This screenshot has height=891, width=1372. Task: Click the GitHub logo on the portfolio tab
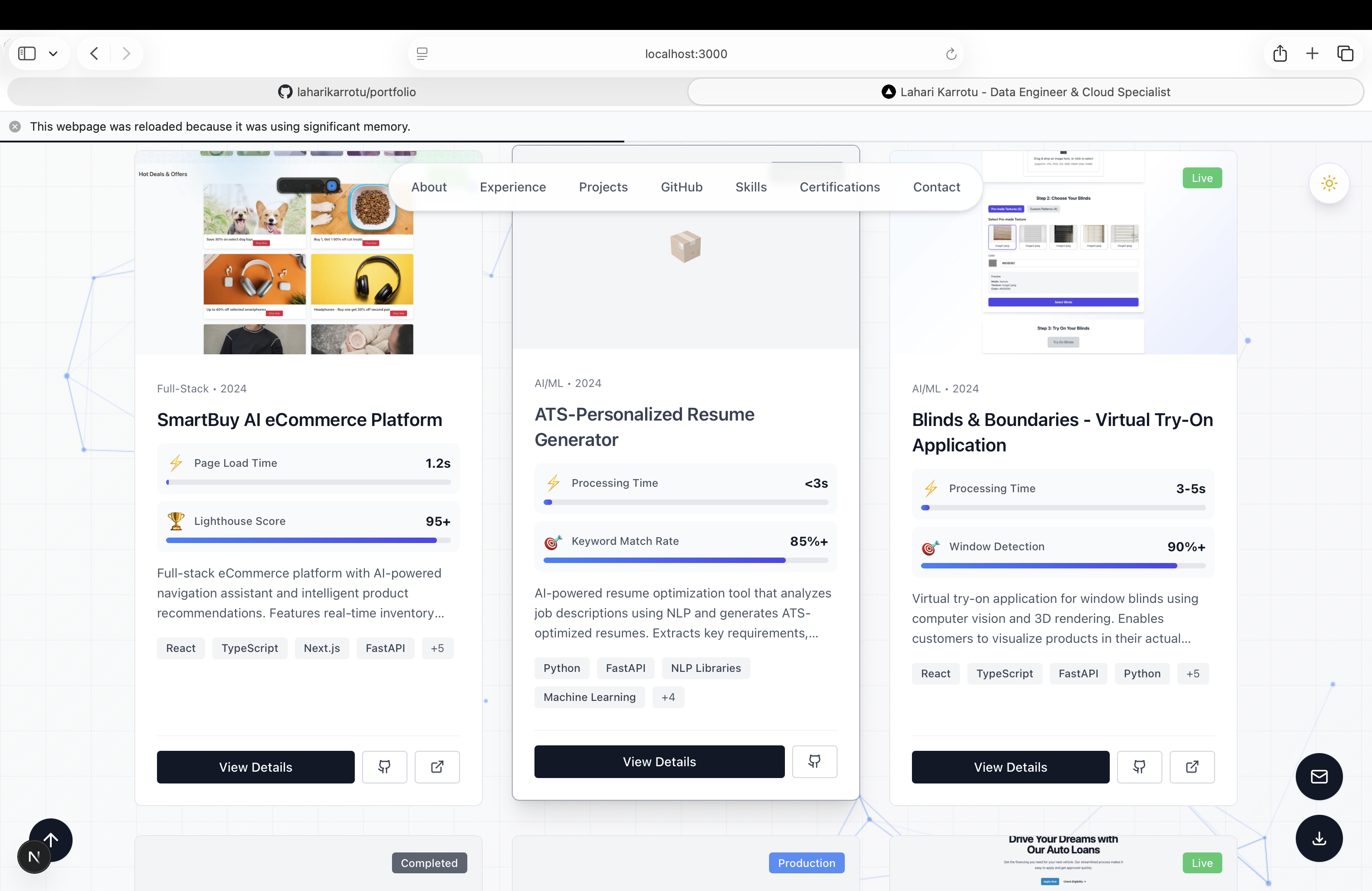point(285,92)
